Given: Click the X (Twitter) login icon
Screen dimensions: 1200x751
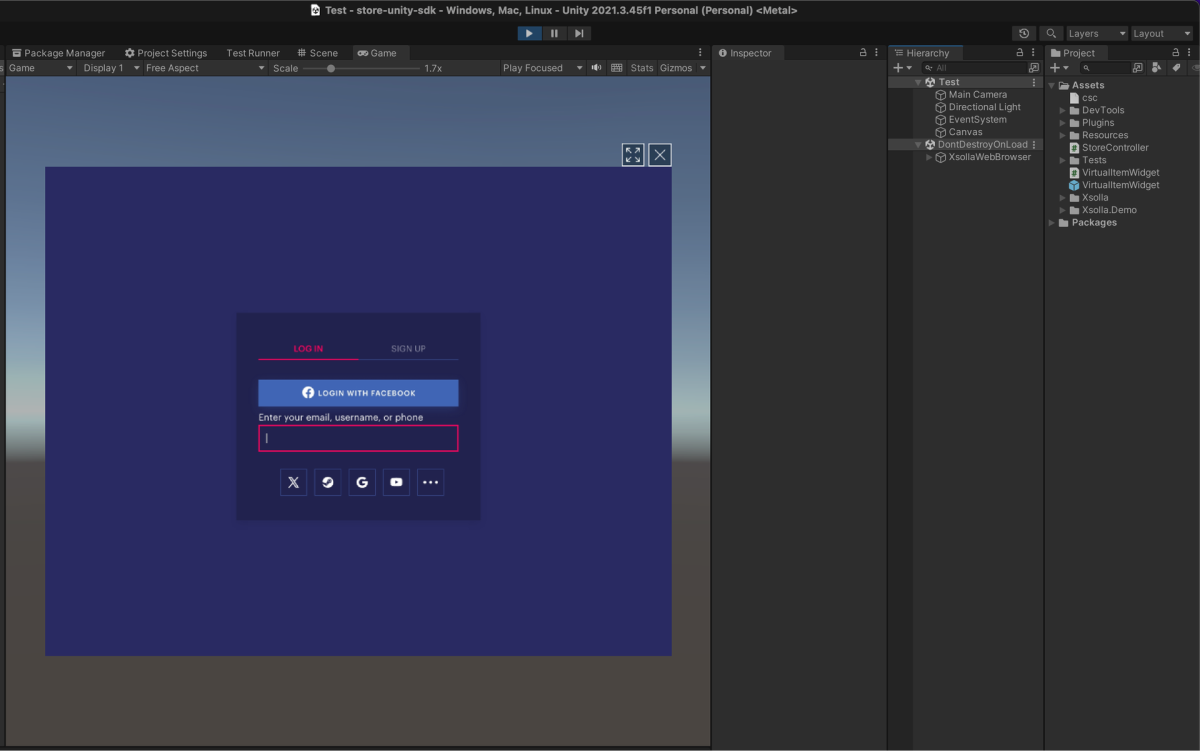Looking at the screenshot, I should pos(293,482).
